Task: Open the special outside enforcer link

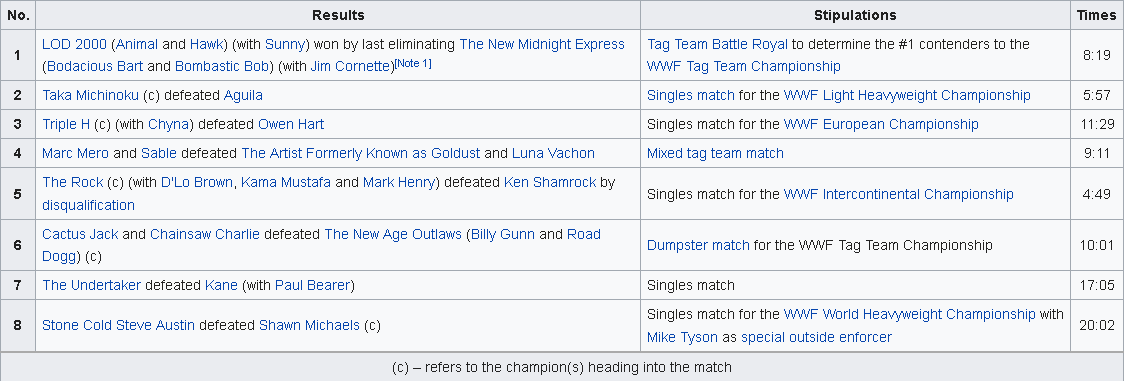Action: tap(816, 337)
